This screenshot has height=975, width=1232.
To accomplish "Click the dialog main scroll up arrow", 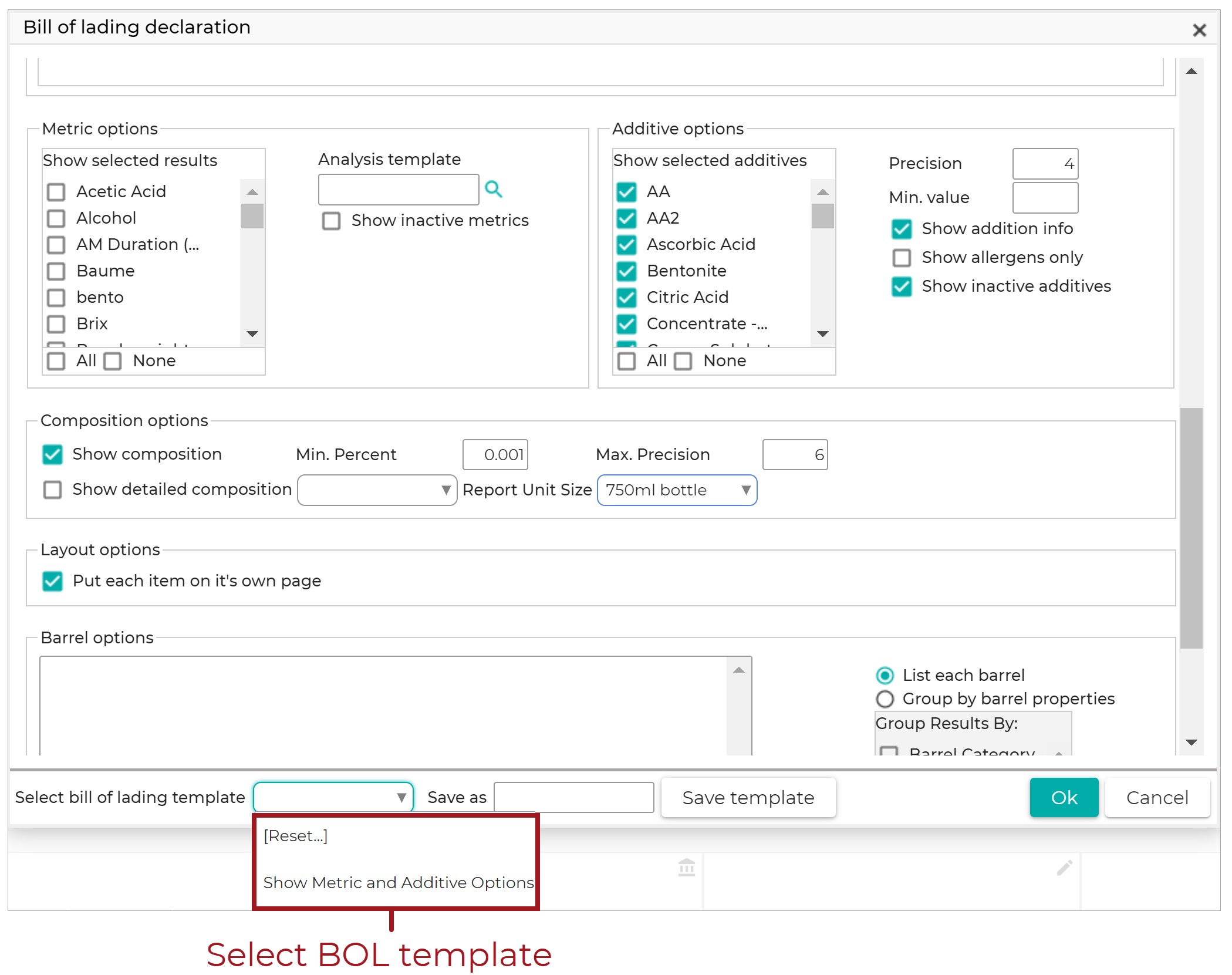I will (1192, 71).
